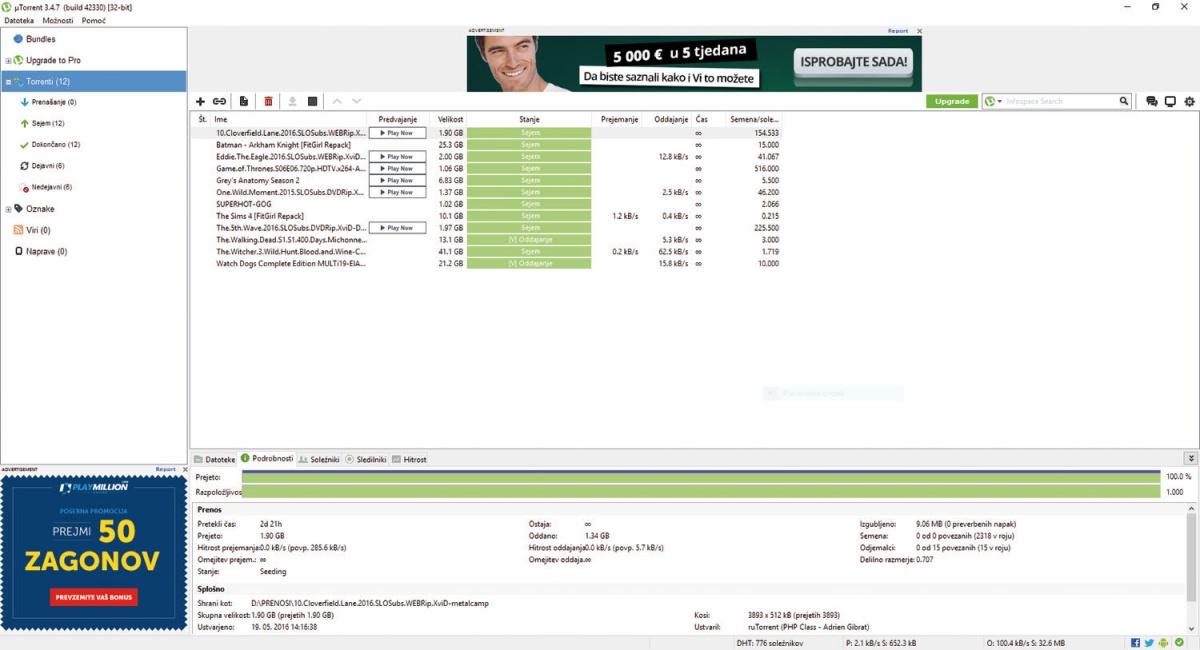Switch to the Hitrost tab

click(x=410, y=459)
